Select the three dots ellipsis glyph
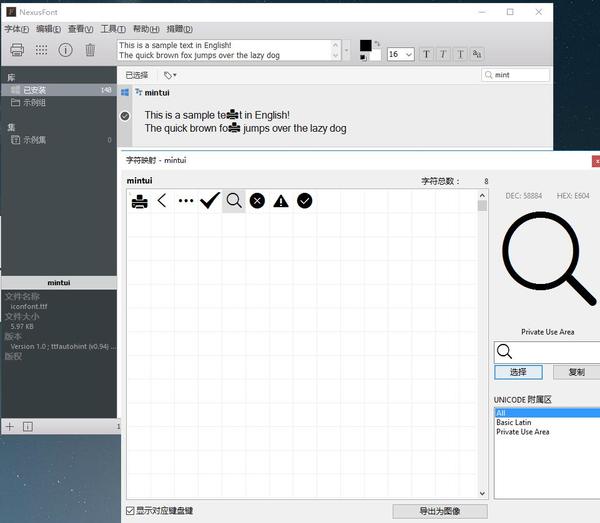Viewport: 600px width, 523px height. [x=186, y=200]
